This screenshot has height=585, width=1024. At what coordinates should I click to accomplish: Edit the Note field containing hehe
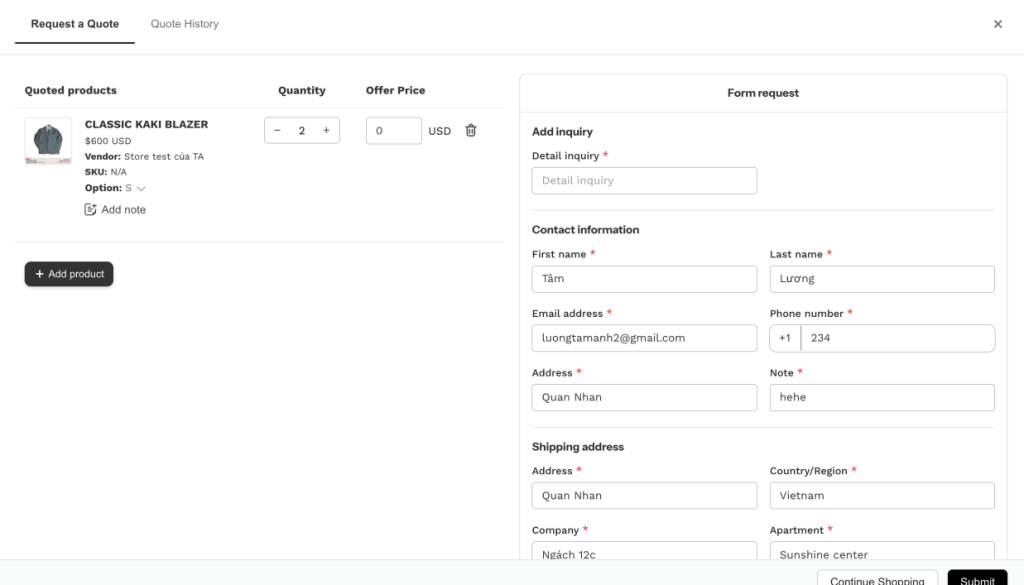[x=882, y=398]
